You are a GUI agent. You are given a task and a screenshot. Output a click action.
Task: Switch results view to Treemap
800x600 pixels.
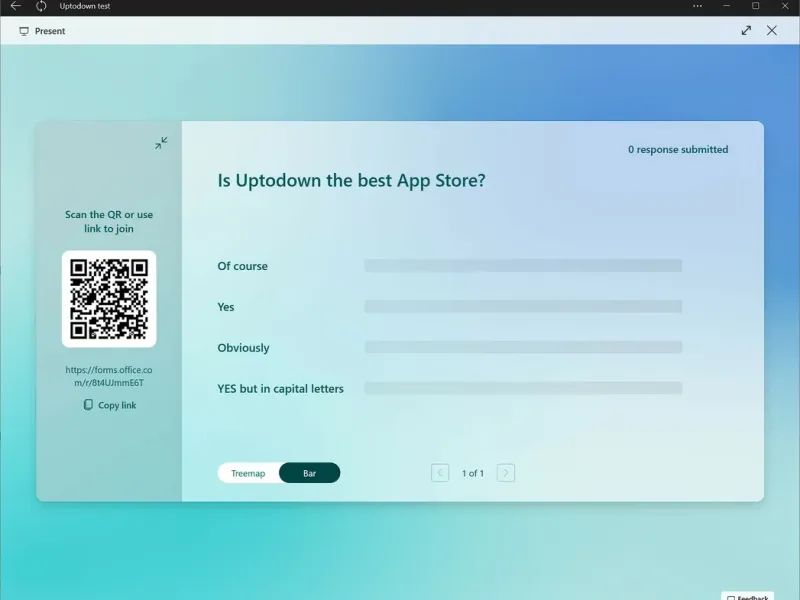coord(248,473)
